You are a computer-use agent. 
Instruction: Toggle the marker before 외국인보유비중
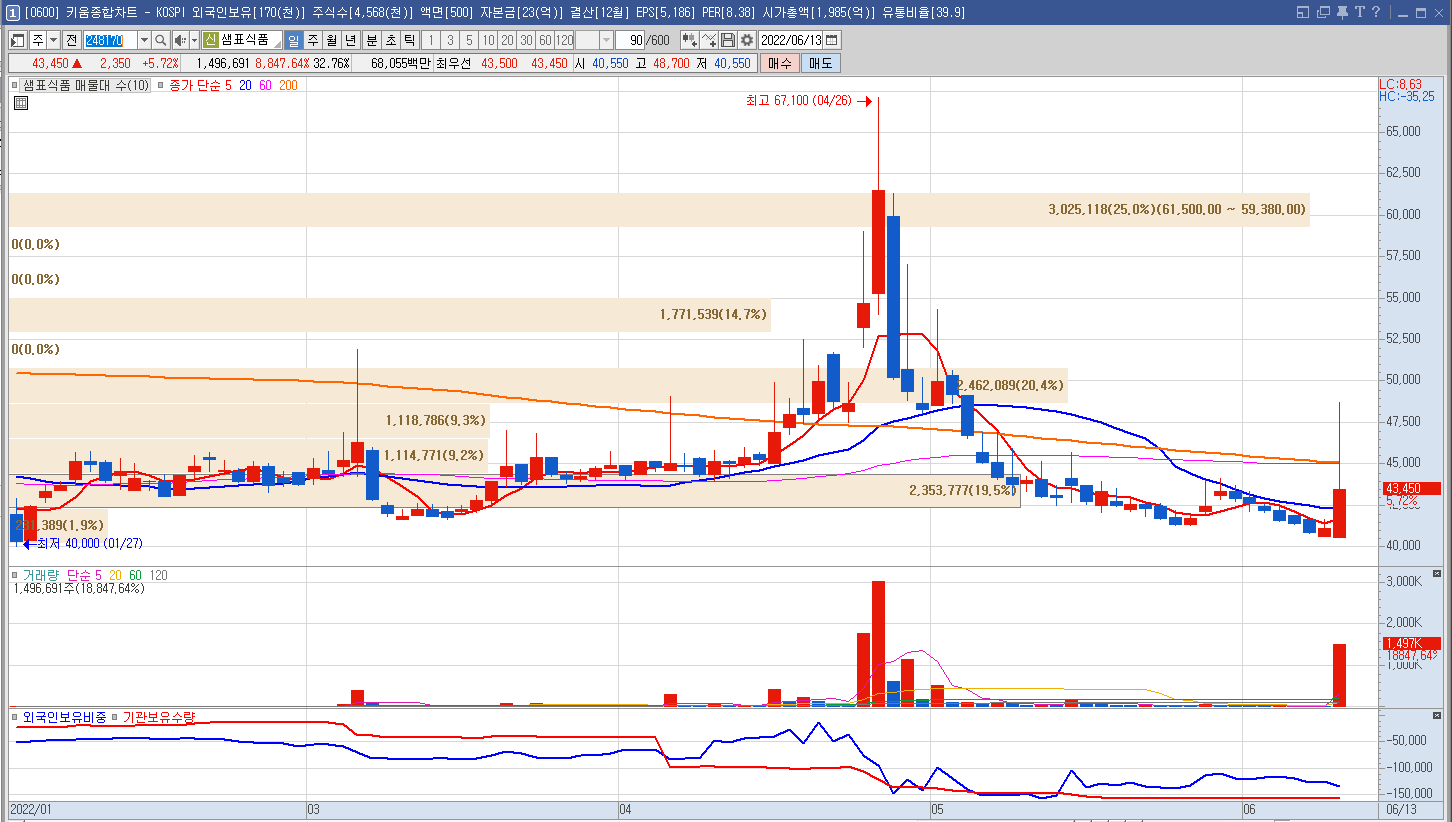pos(15,716)
